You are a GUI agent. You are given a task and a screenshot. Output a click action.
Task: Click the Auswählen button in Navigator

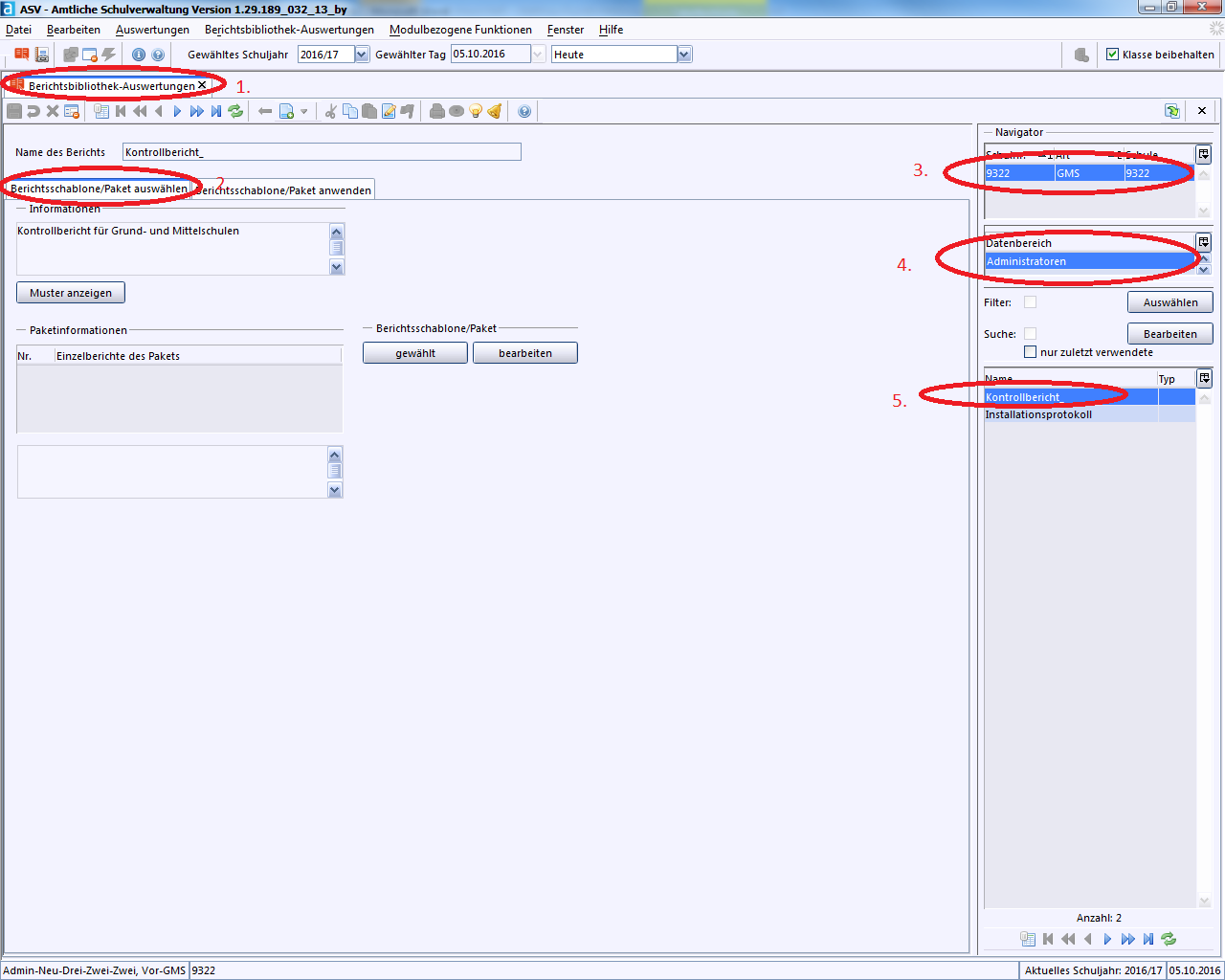[x=1170, y=302]
